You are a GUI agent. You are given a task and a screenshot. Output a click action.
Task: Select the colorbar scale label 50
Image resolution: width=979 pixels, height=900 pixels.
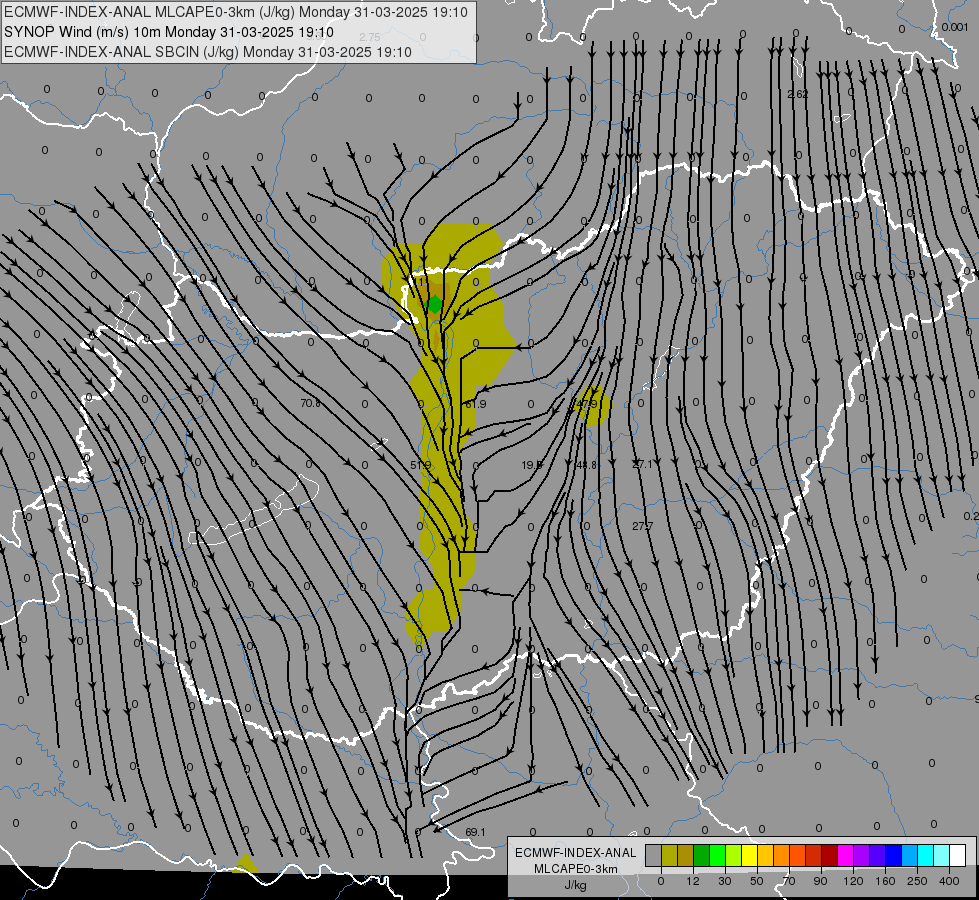(x=757, y=881)
